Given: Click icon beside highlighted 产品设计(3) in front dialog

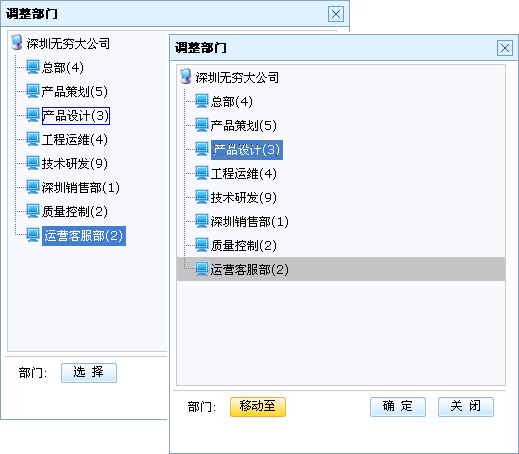Looking at the screenshot, I should (x=202, y=149).
